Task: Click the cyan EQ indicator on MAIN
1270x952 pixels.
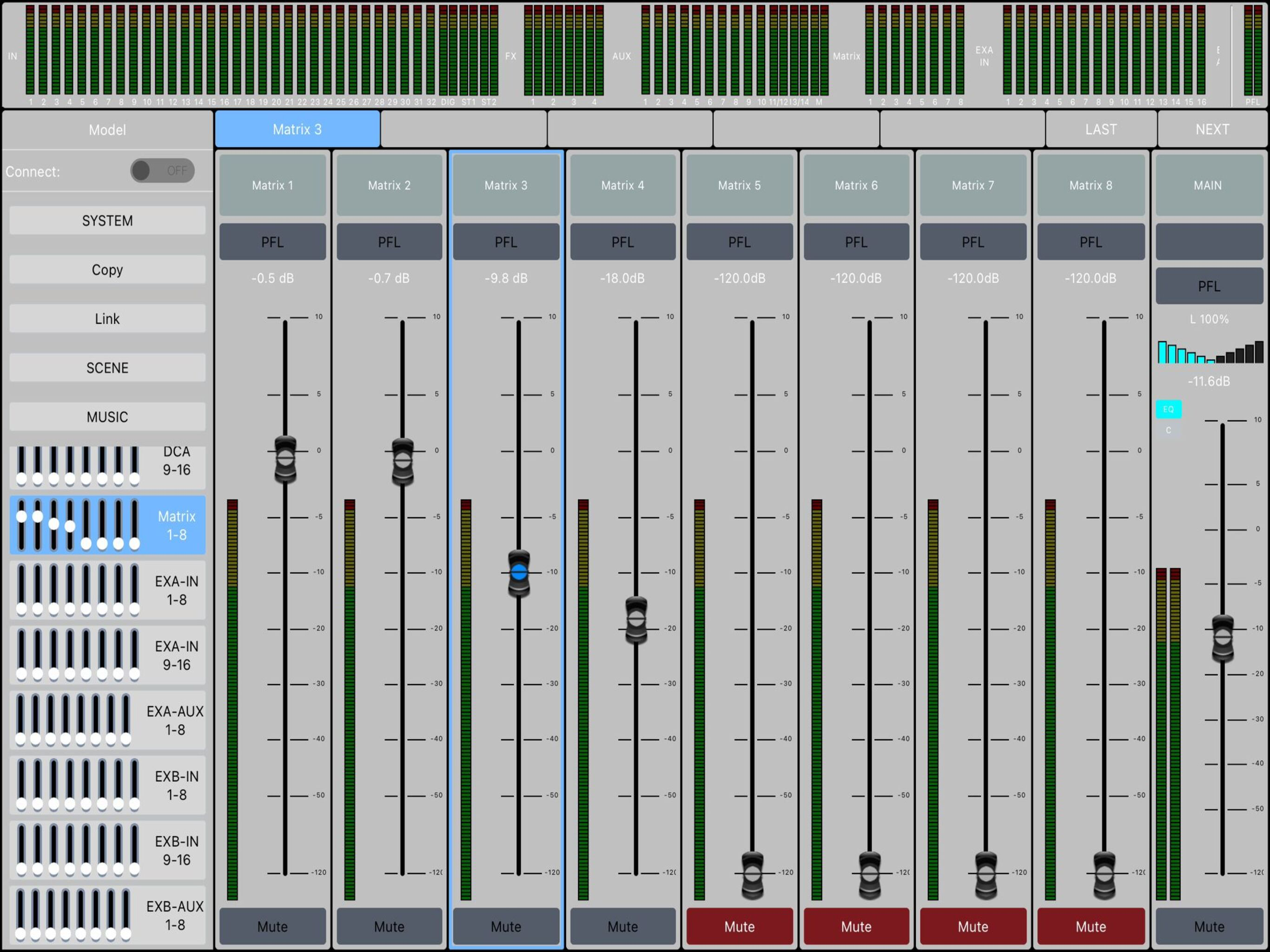Action: pyautogui.click(x=1168, y=409)
